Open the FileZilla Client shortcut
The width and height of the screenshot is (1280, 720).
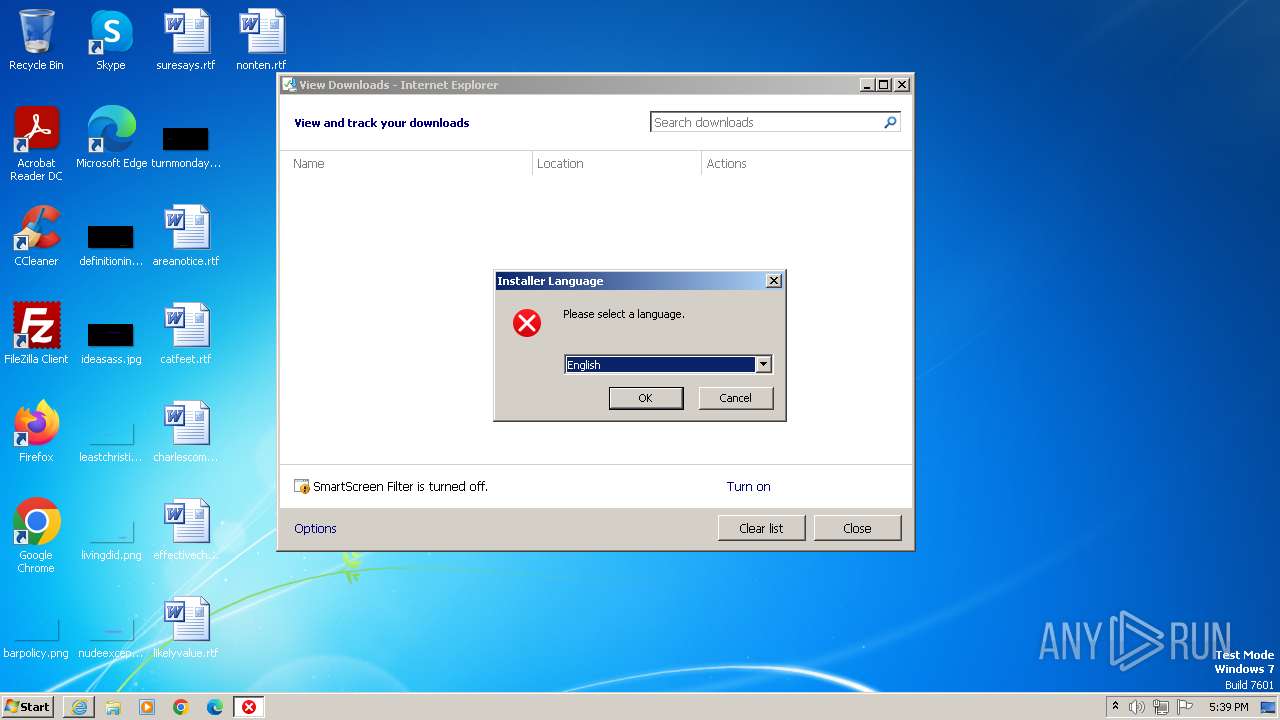(x=36, y=334)
